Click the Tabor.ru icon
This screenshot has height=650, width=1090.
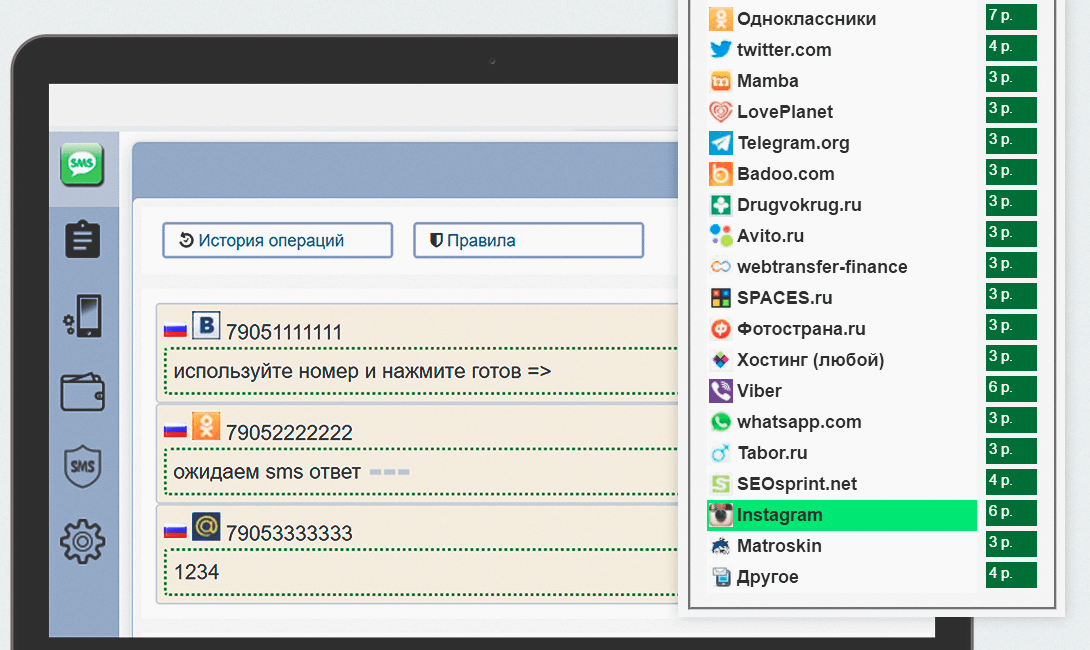coord(721,453)
